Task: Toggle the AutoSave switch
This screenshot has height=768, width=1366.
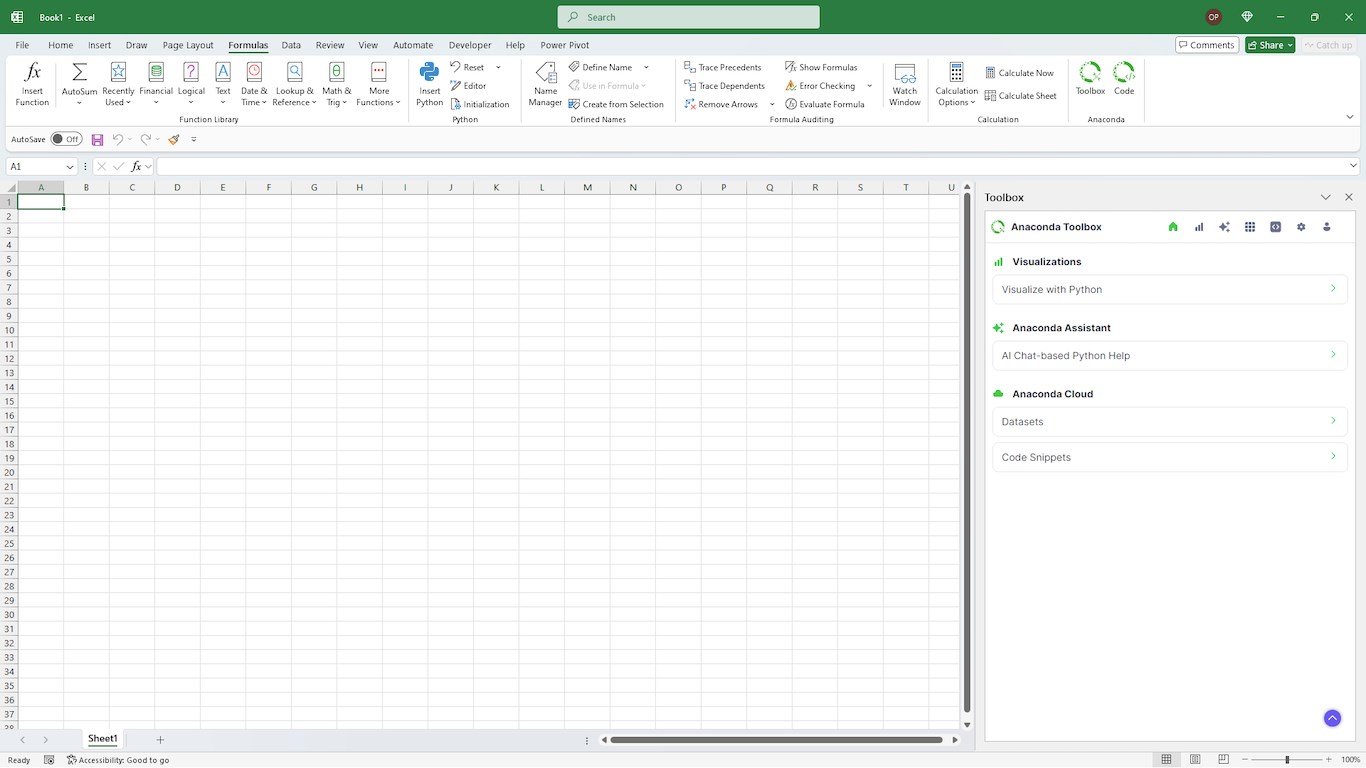Action: click(x=66, y=139)
